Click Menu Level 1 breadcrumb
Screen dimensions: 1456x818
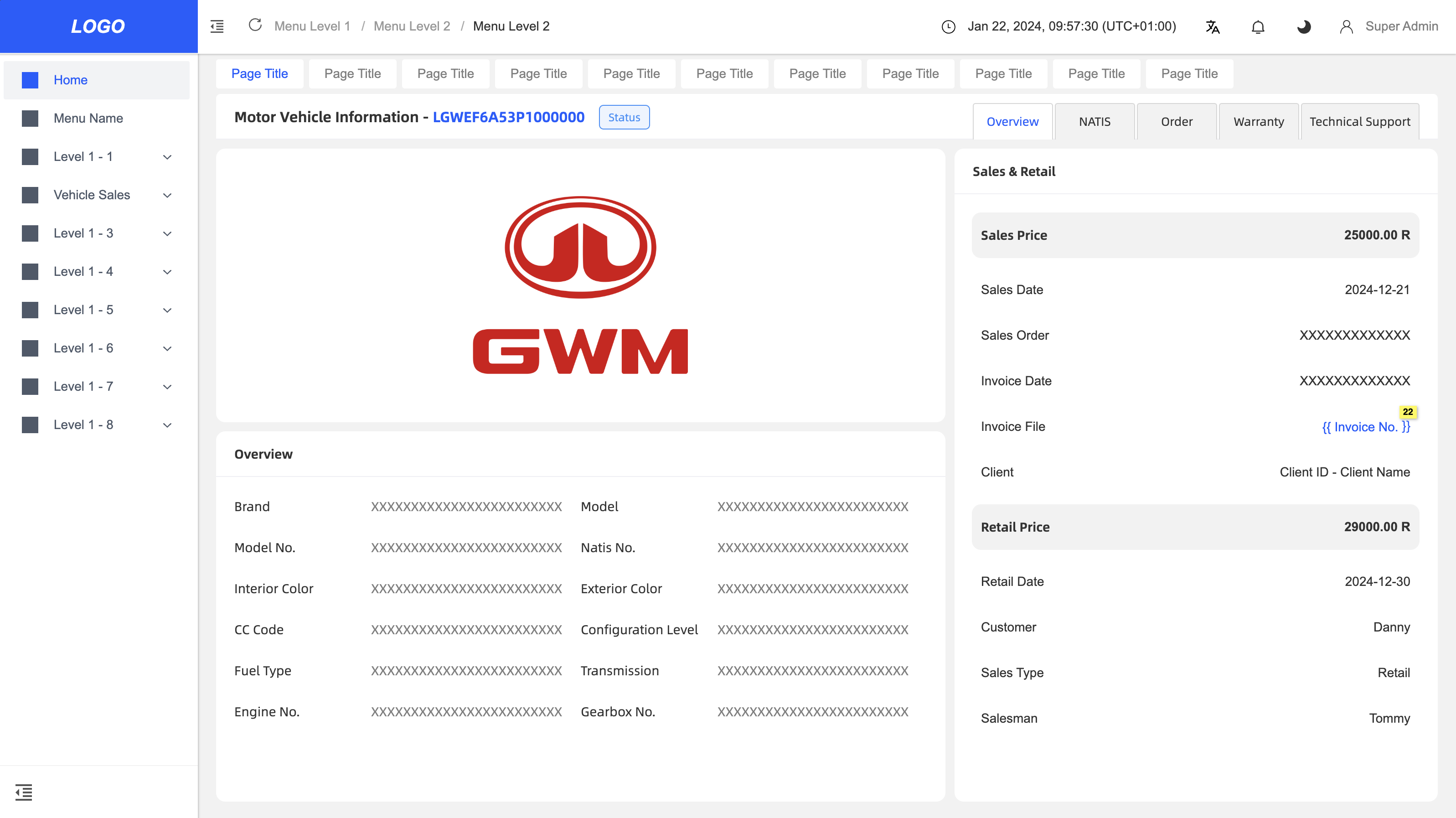pyautogui.click(x=312, y=26)
